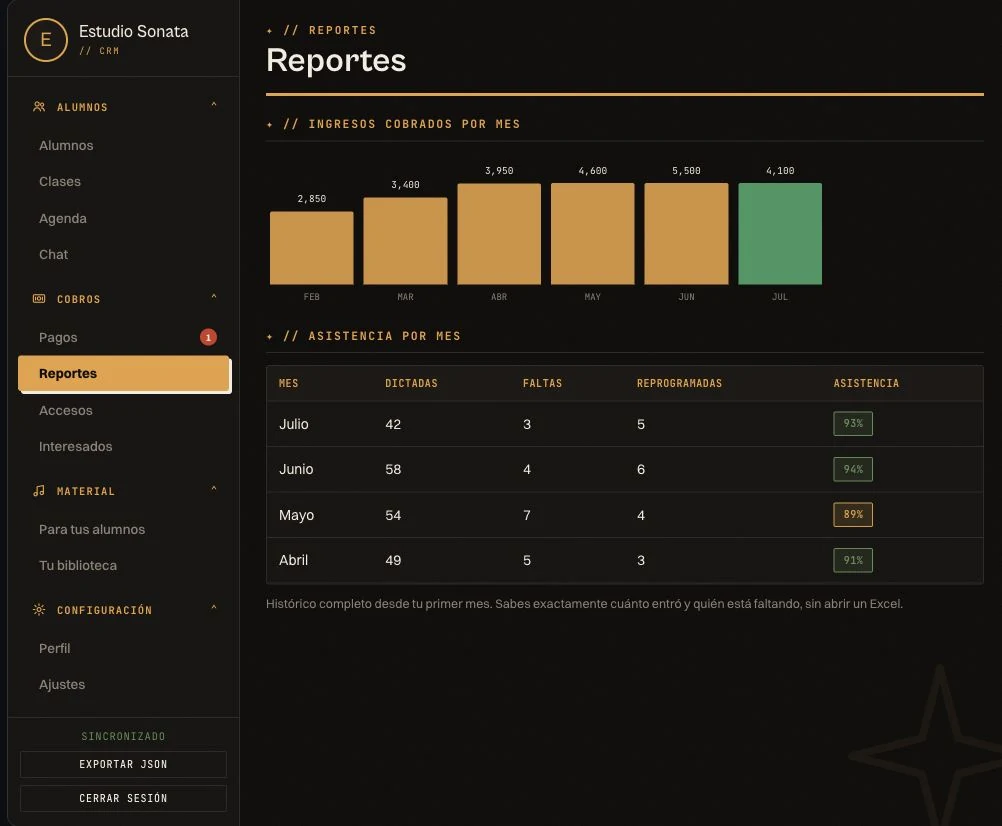Click the Julio row month name
This screenshot has width=1002, height=826.
coord(294,424)
